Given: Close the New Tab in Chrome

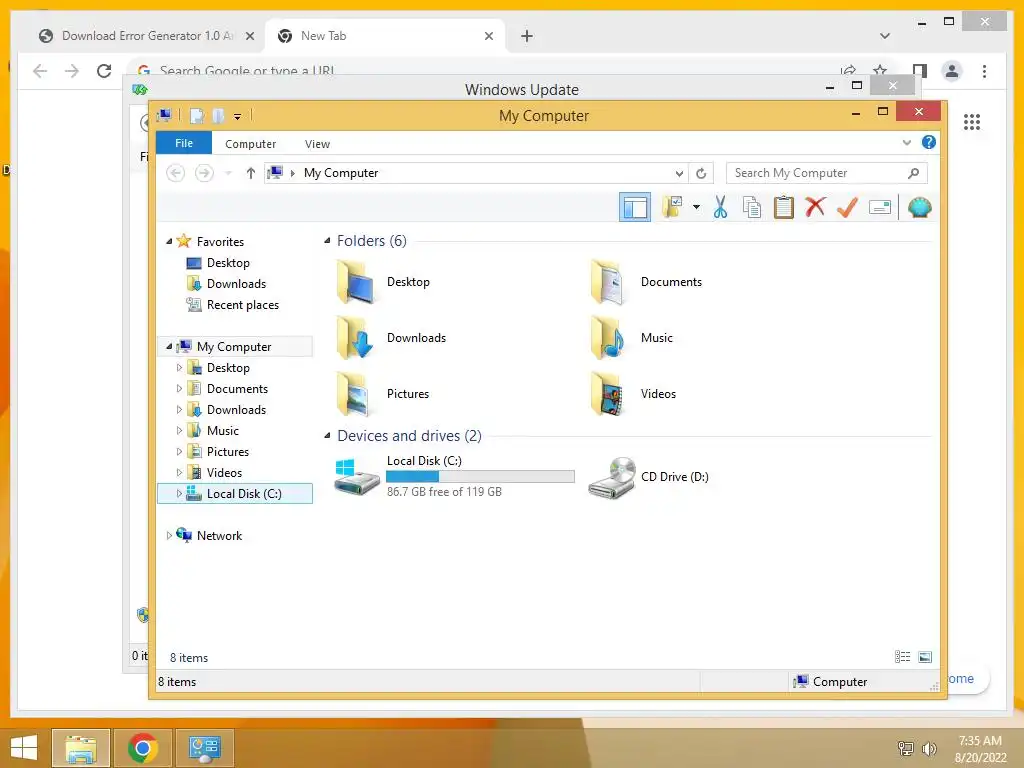Looking at the screenshot, I should pos(488,36).
